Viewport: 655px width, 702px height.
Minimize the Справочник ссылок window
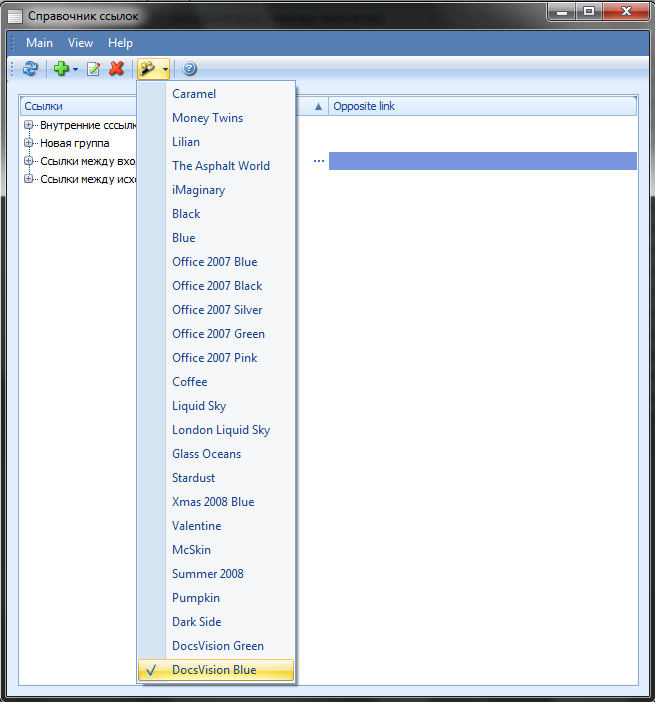(x=562, y=12)
